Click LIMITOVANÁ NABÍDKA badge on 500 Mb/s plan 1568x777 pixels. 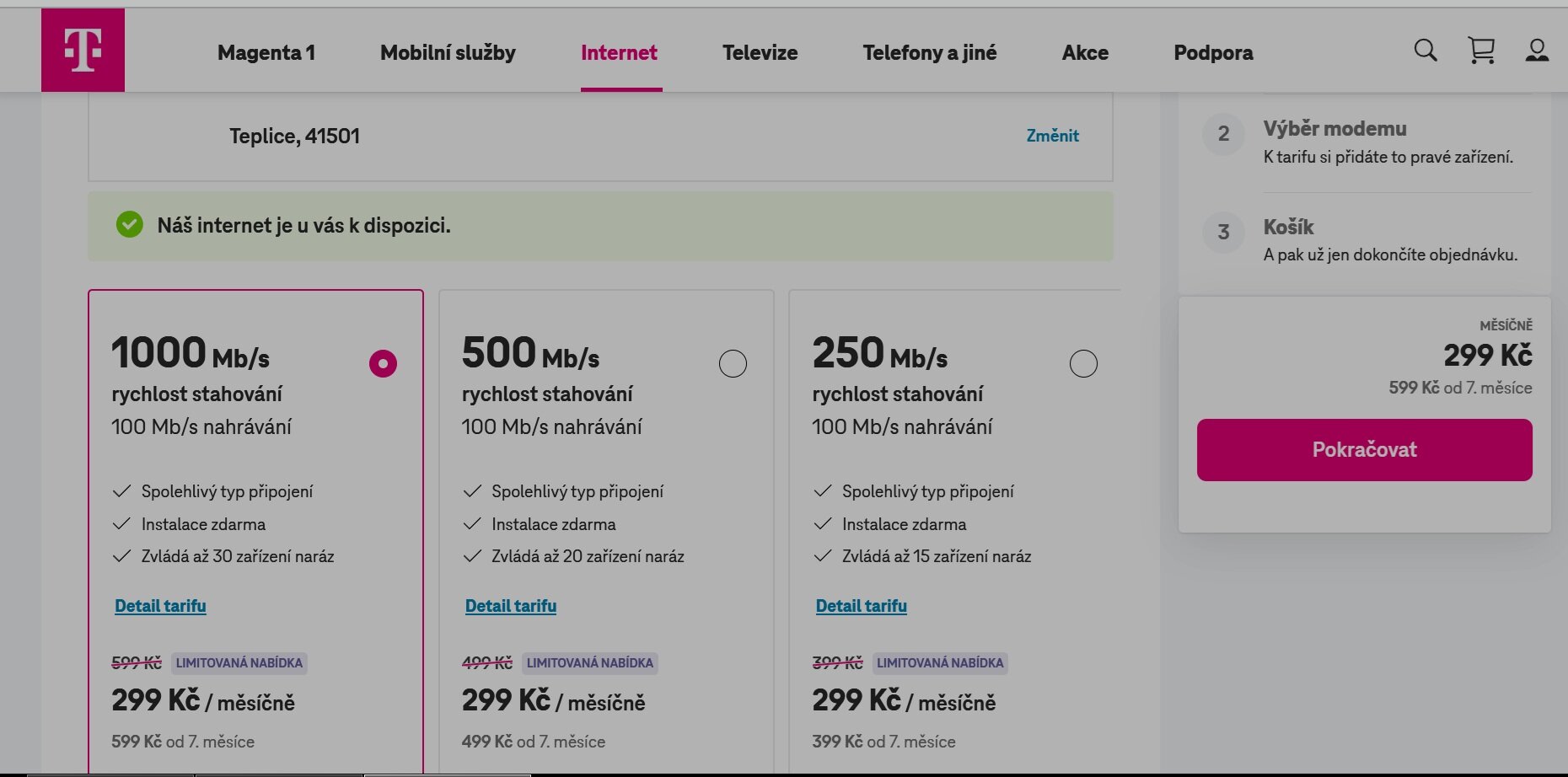coord(589,663)
